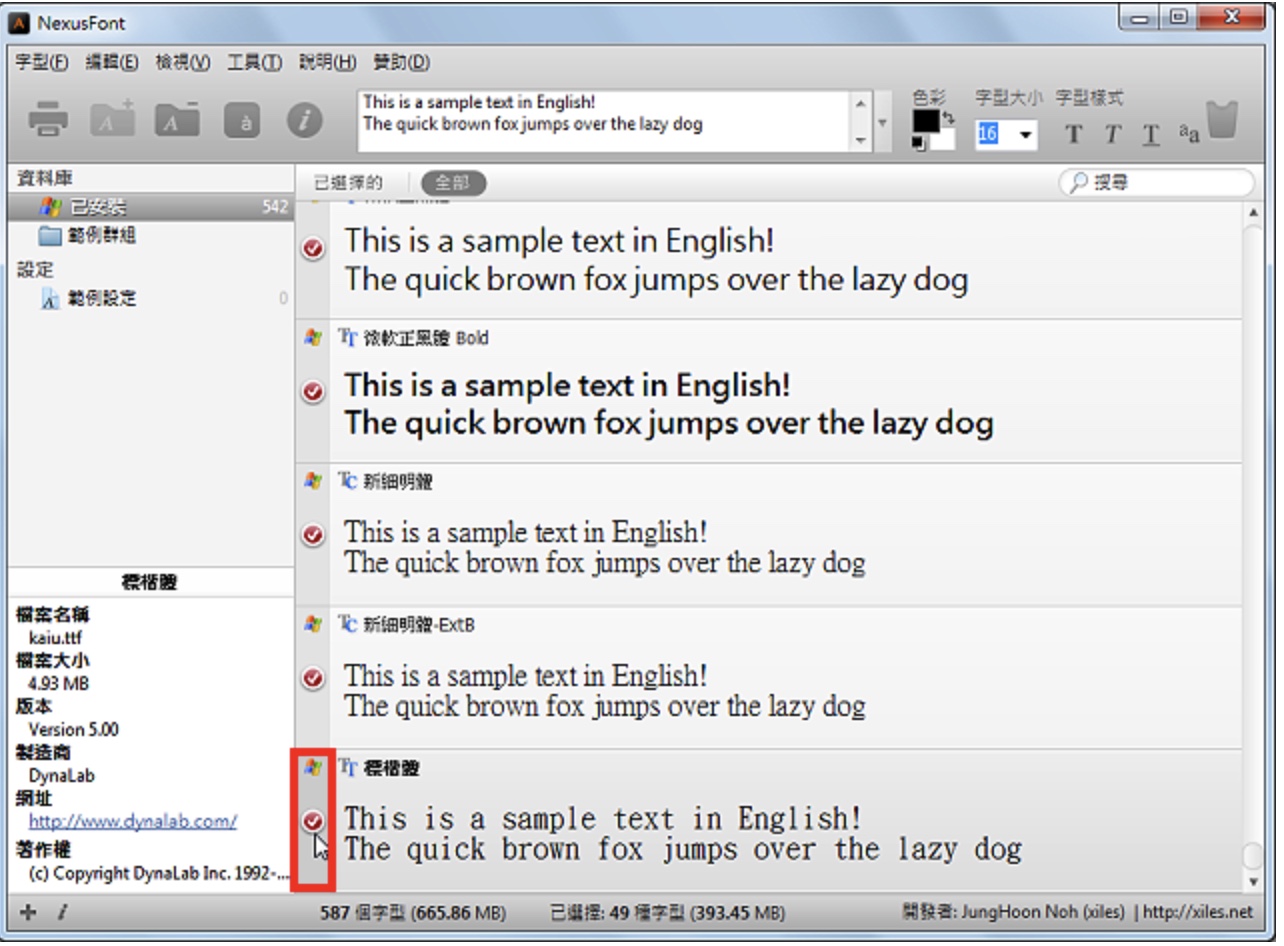The image size is (1284, 946).
Task: Open the 工具(T) menu
Action: tap(254, 62)
